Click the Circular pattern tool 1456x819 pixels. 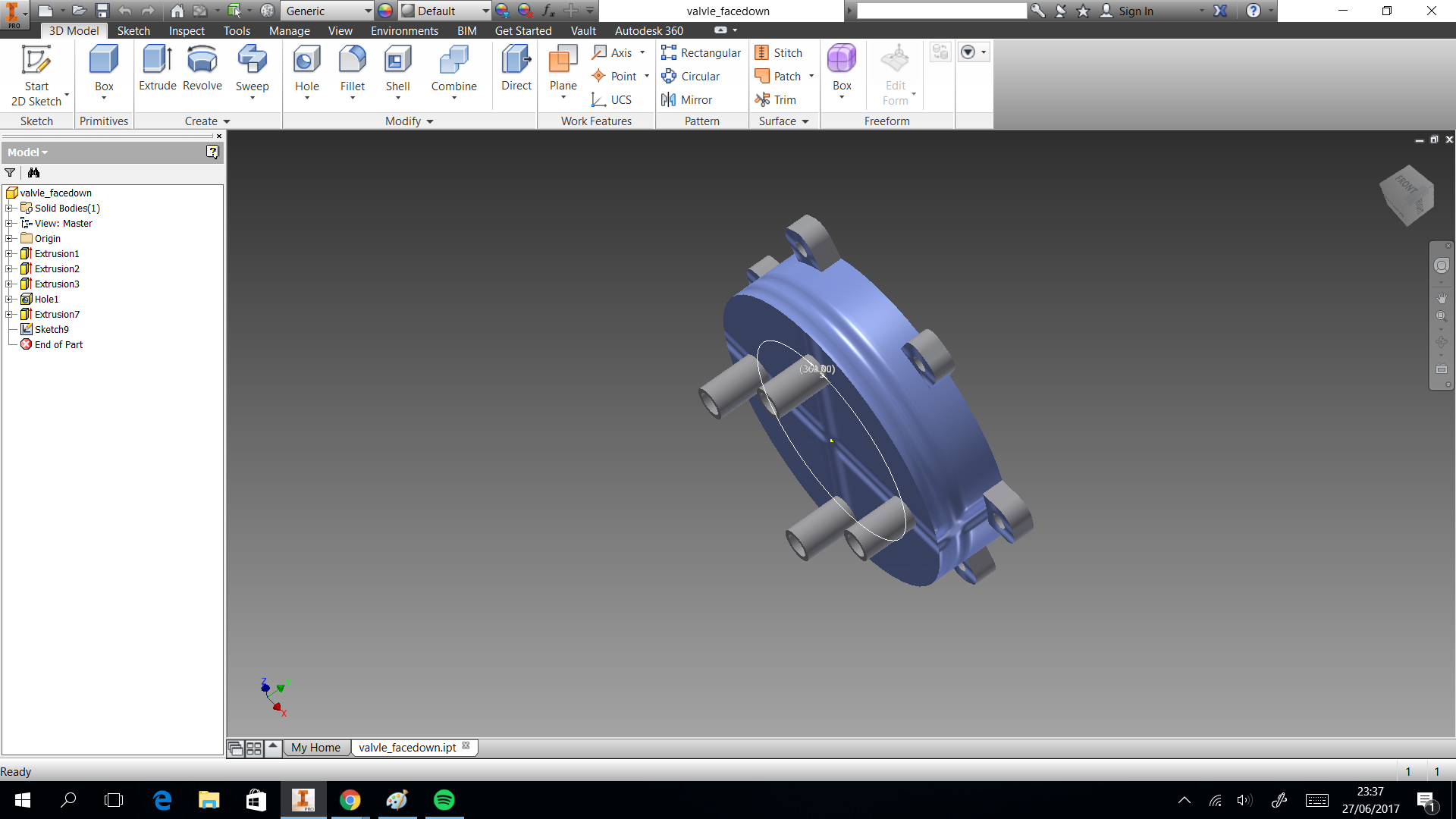pos(691,76)
